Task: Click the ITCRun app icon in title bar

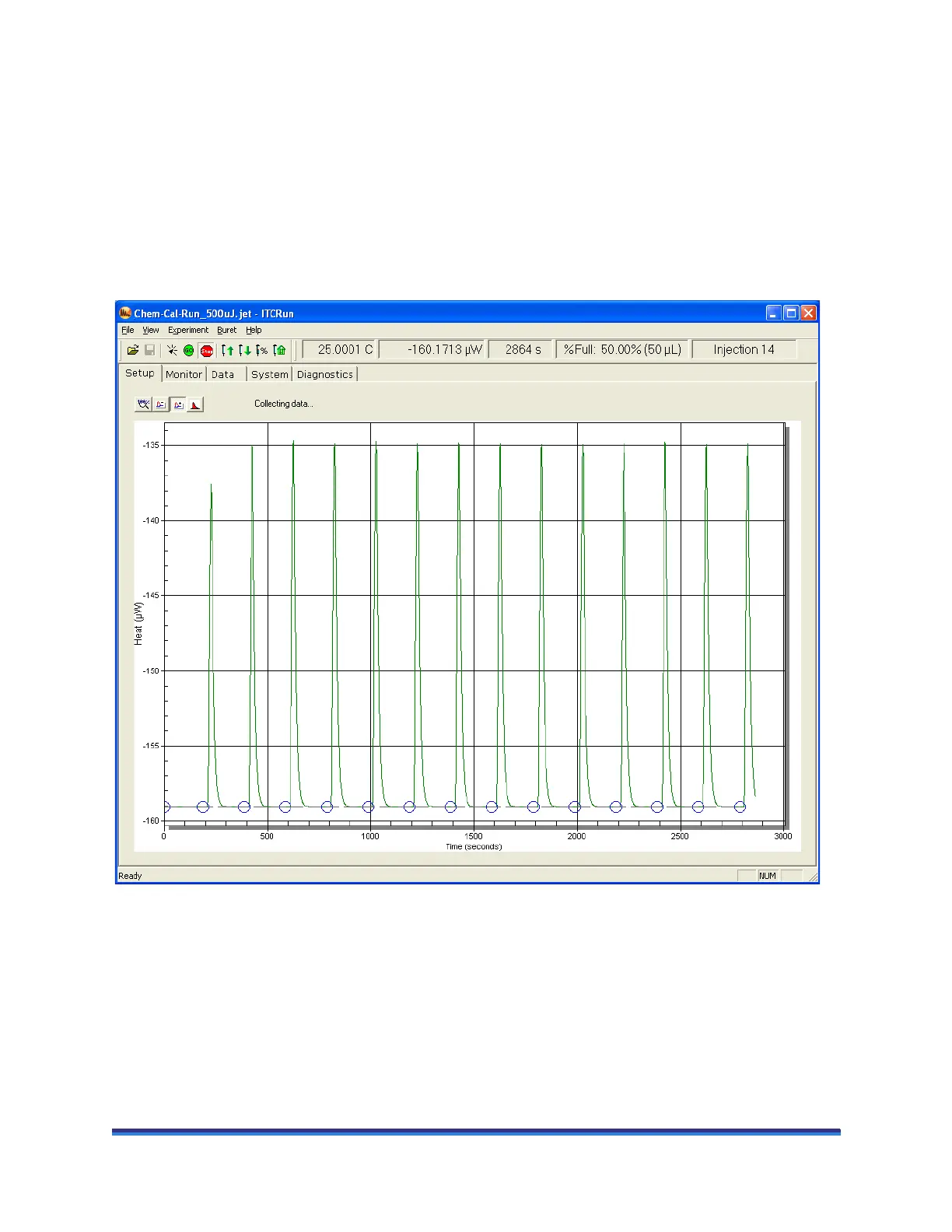Action: pyautogui.click(x=125, y=313)
